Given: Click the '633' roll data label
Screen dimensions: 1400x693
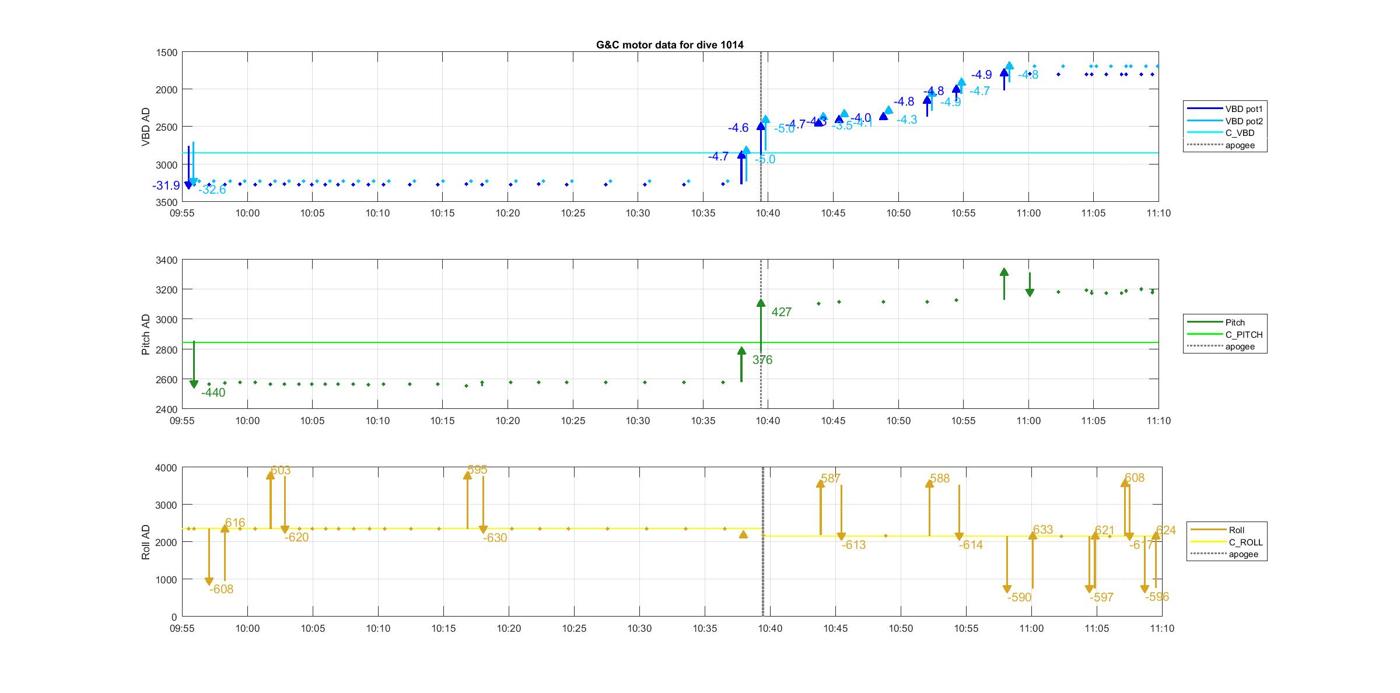Looking at the screenshot, I should (1043, 530).
